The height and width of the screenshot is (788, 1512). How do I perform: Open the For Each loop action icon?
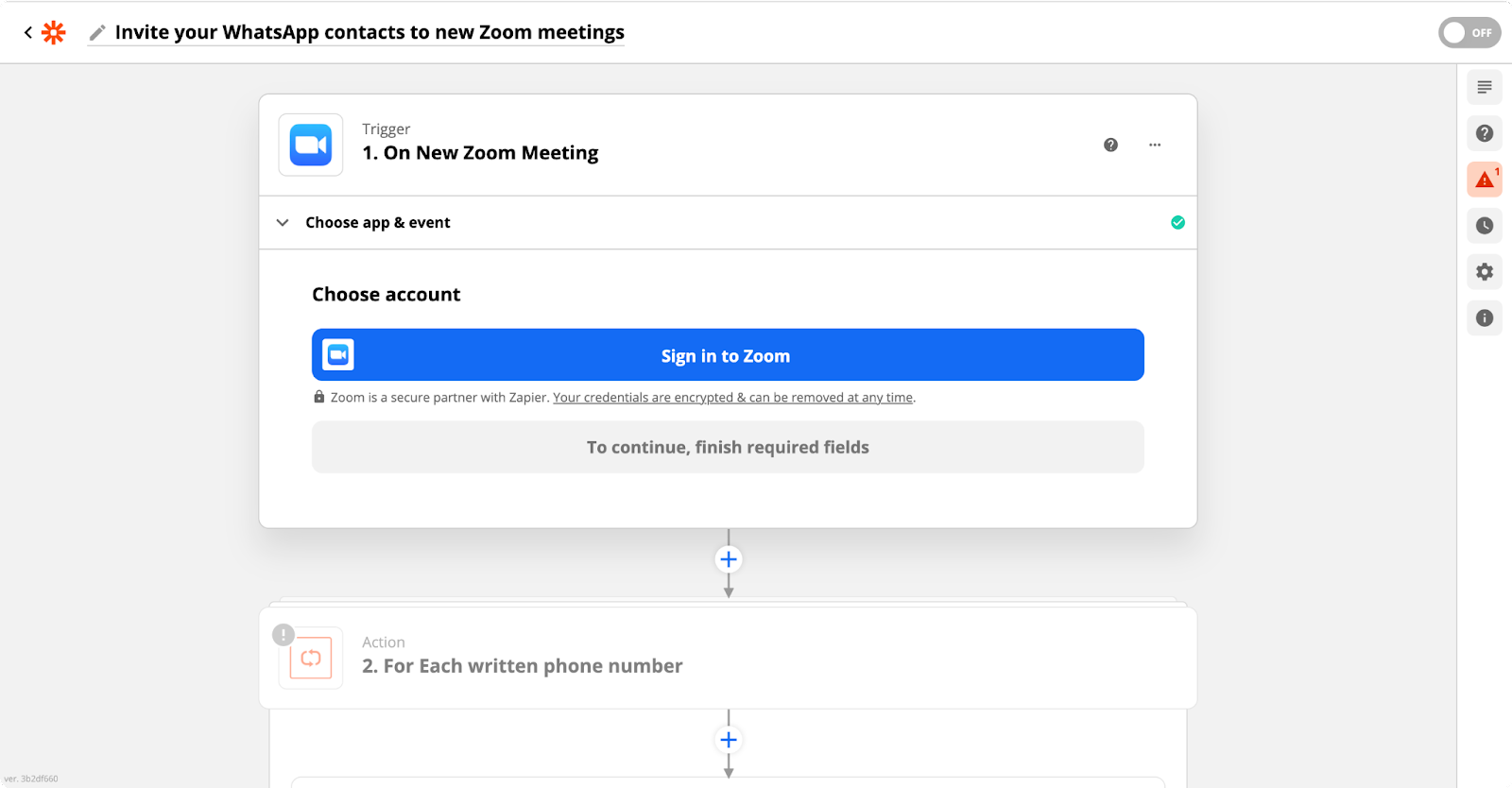coord(311,658)
